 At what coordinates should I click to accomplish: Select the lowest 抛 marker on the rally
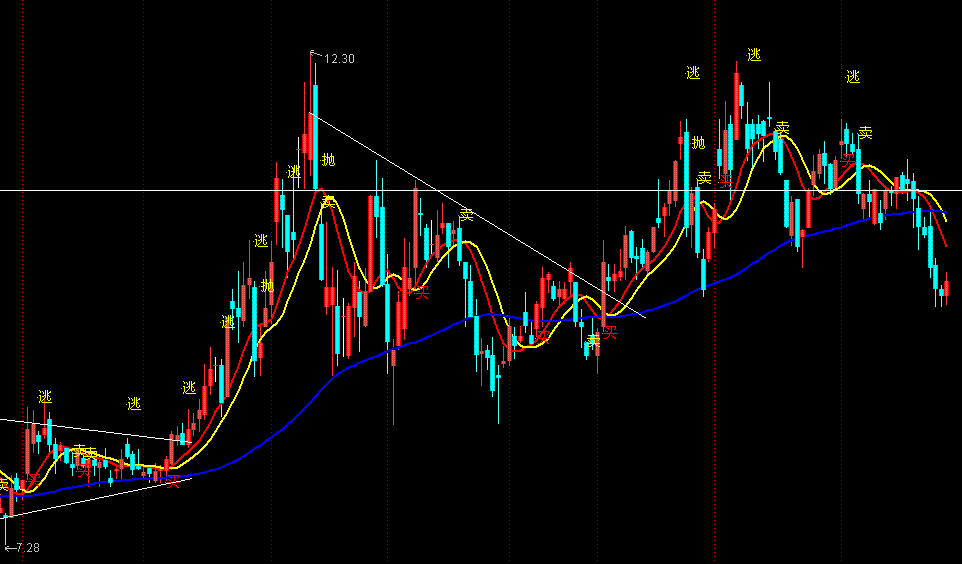(x=267, y=285)
